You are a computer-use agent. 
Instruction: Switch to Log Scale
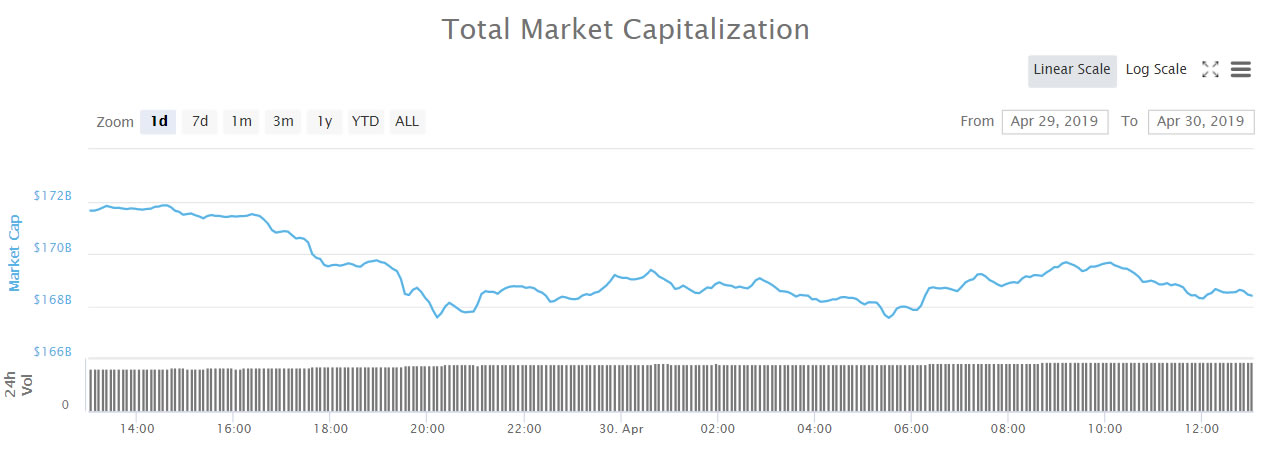coord(1156,70)
